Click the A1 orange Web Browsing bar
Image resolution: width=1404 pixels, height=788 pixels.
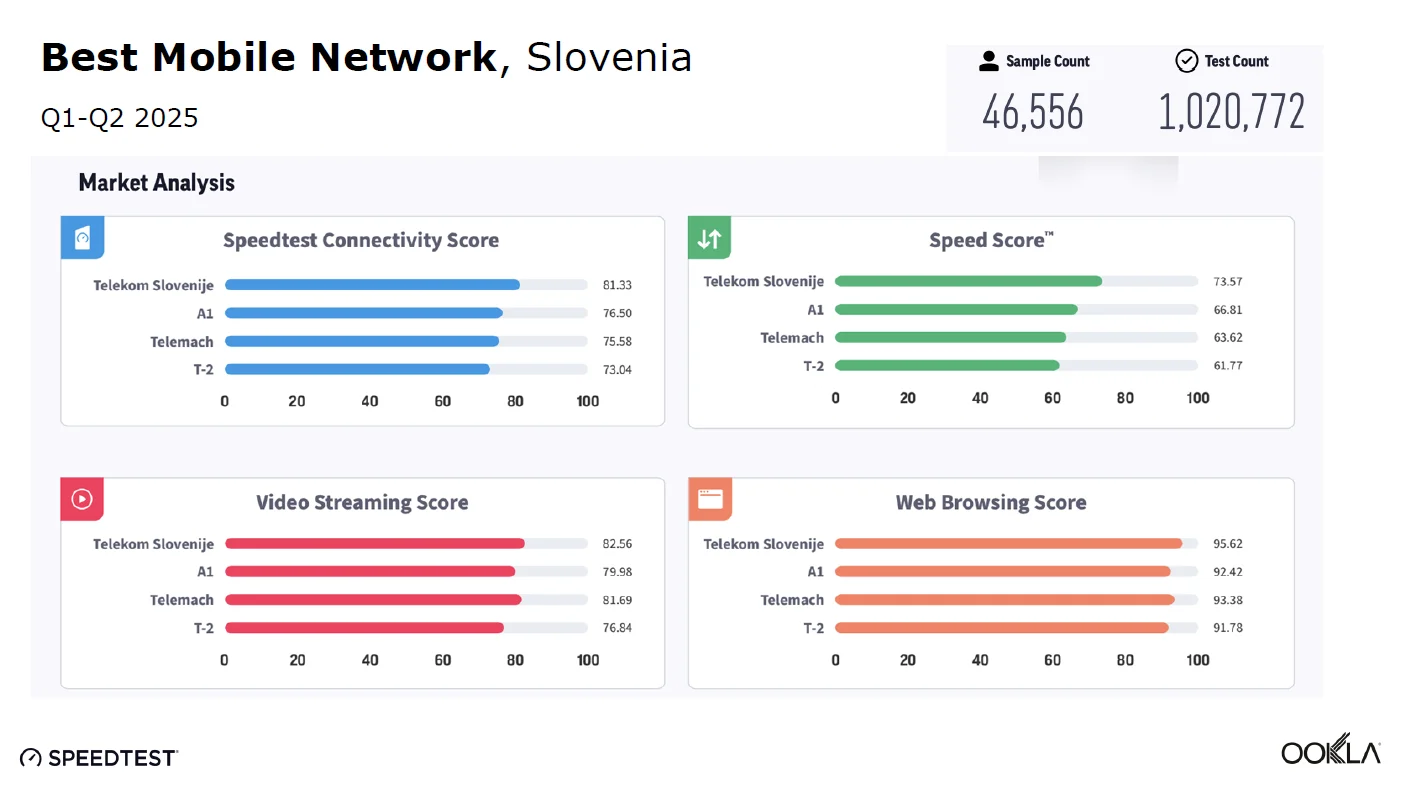[1002, 572]
